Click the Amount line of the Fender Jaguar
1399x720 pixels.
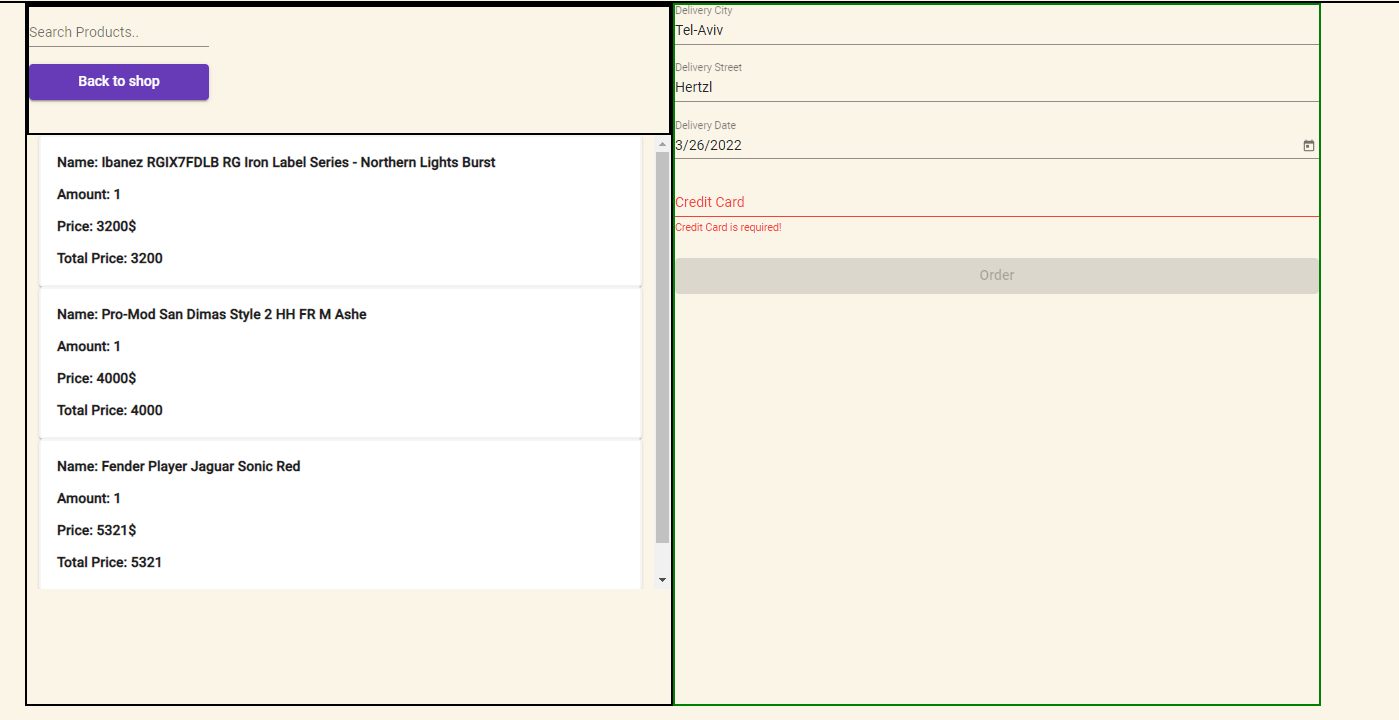pos(89,498)
